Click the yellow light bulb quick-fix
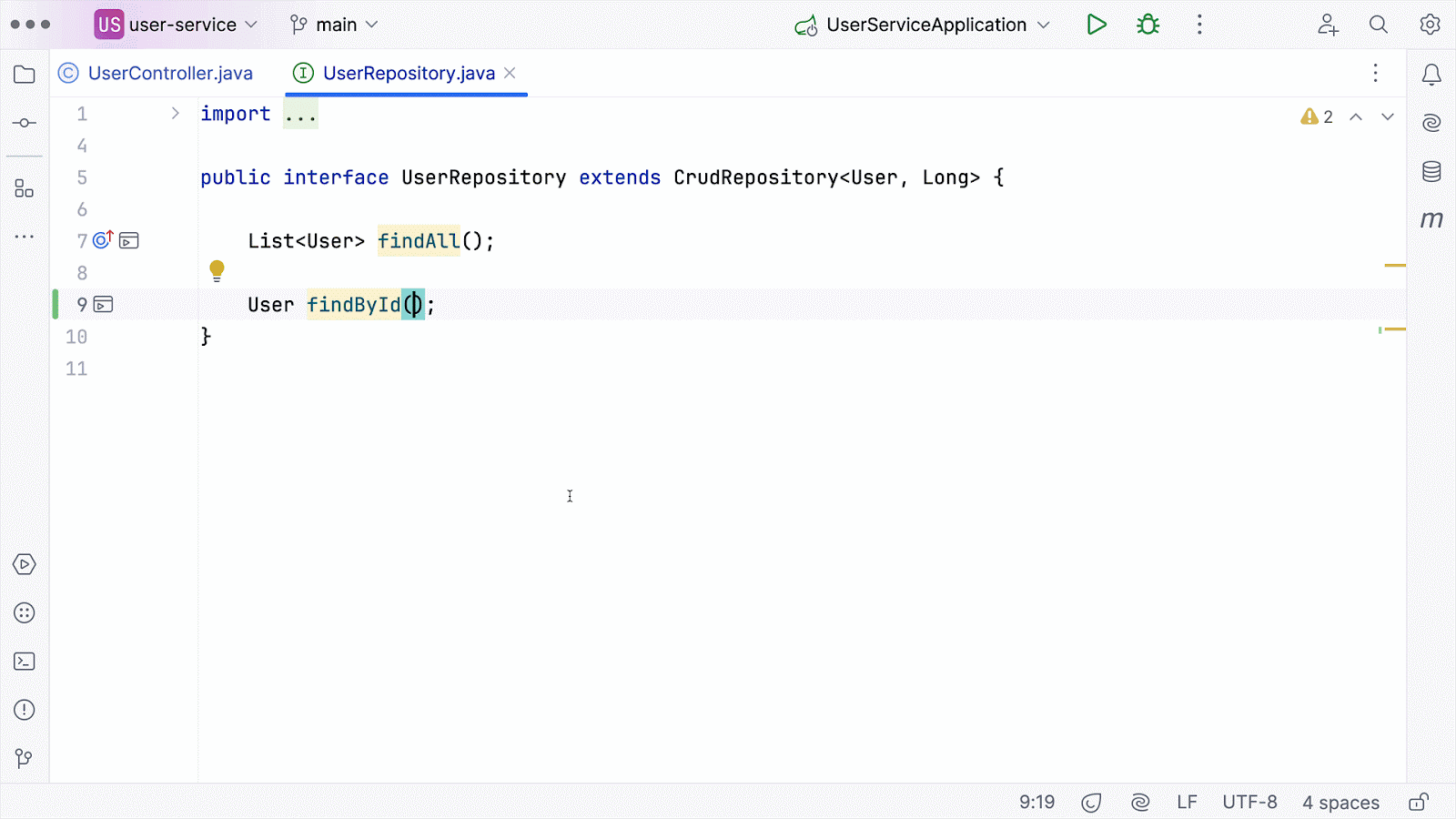 pyautogui.click(x=217, y=269)
